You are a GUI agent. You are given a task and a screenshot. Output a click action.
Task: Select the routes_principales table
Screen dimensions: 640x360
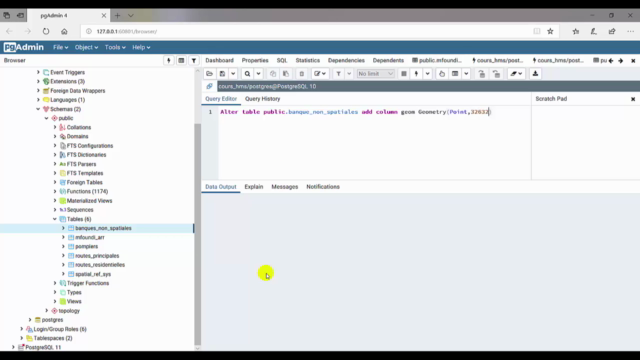pos(97,256)
